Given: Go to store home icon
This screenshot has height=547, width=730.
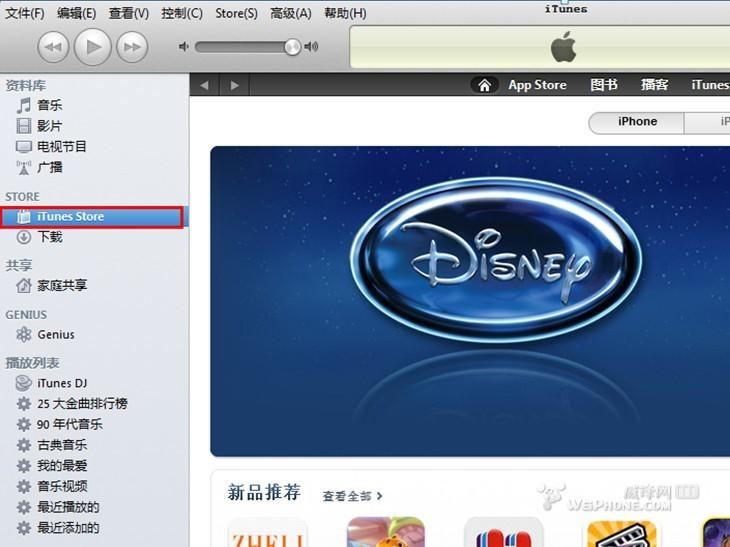Looking at the screenshot, I should coord(485,85).
